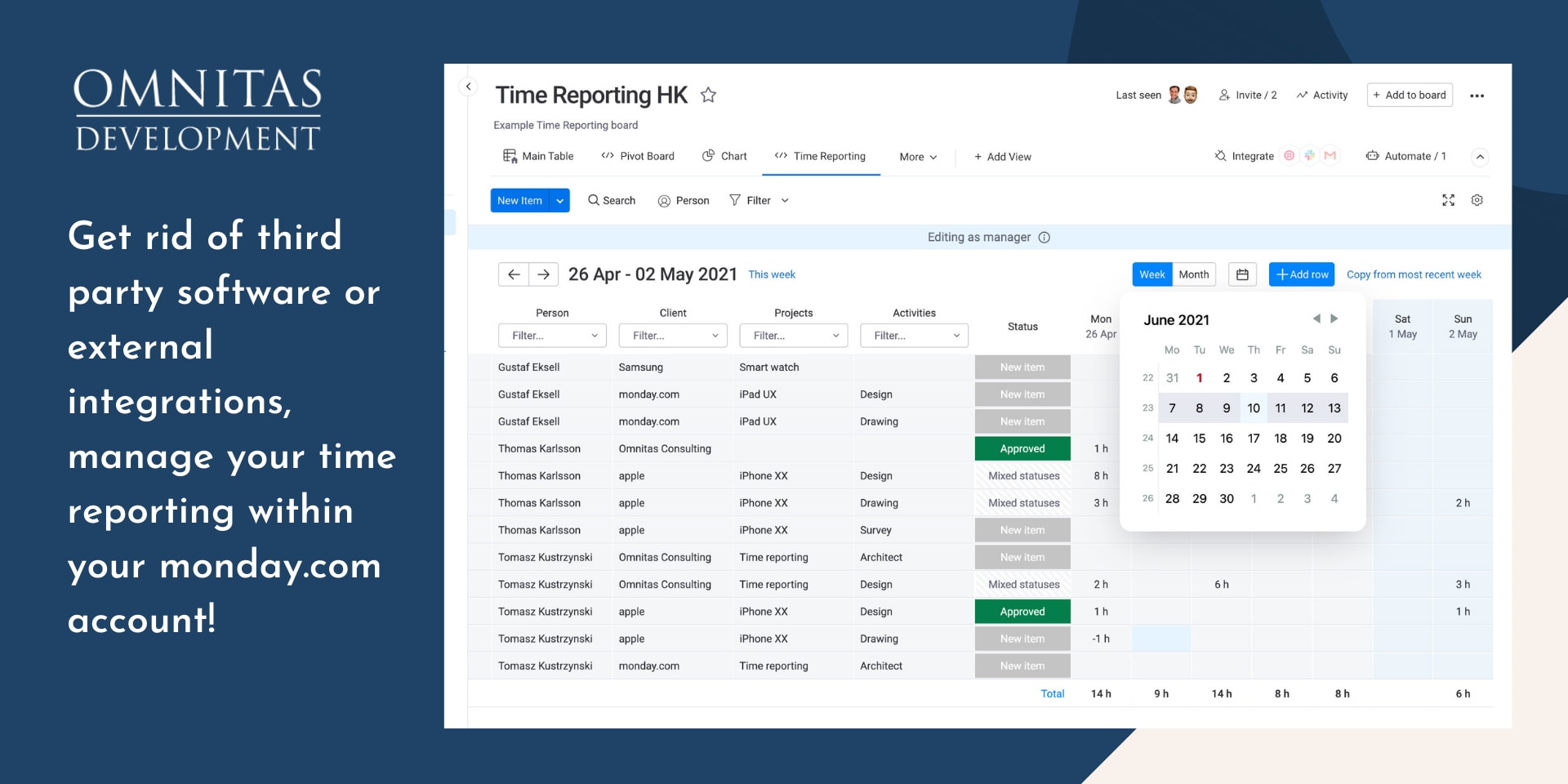Filter by Person
The height and width of the screenshot is (784, 1568).
tap(684, 200)
